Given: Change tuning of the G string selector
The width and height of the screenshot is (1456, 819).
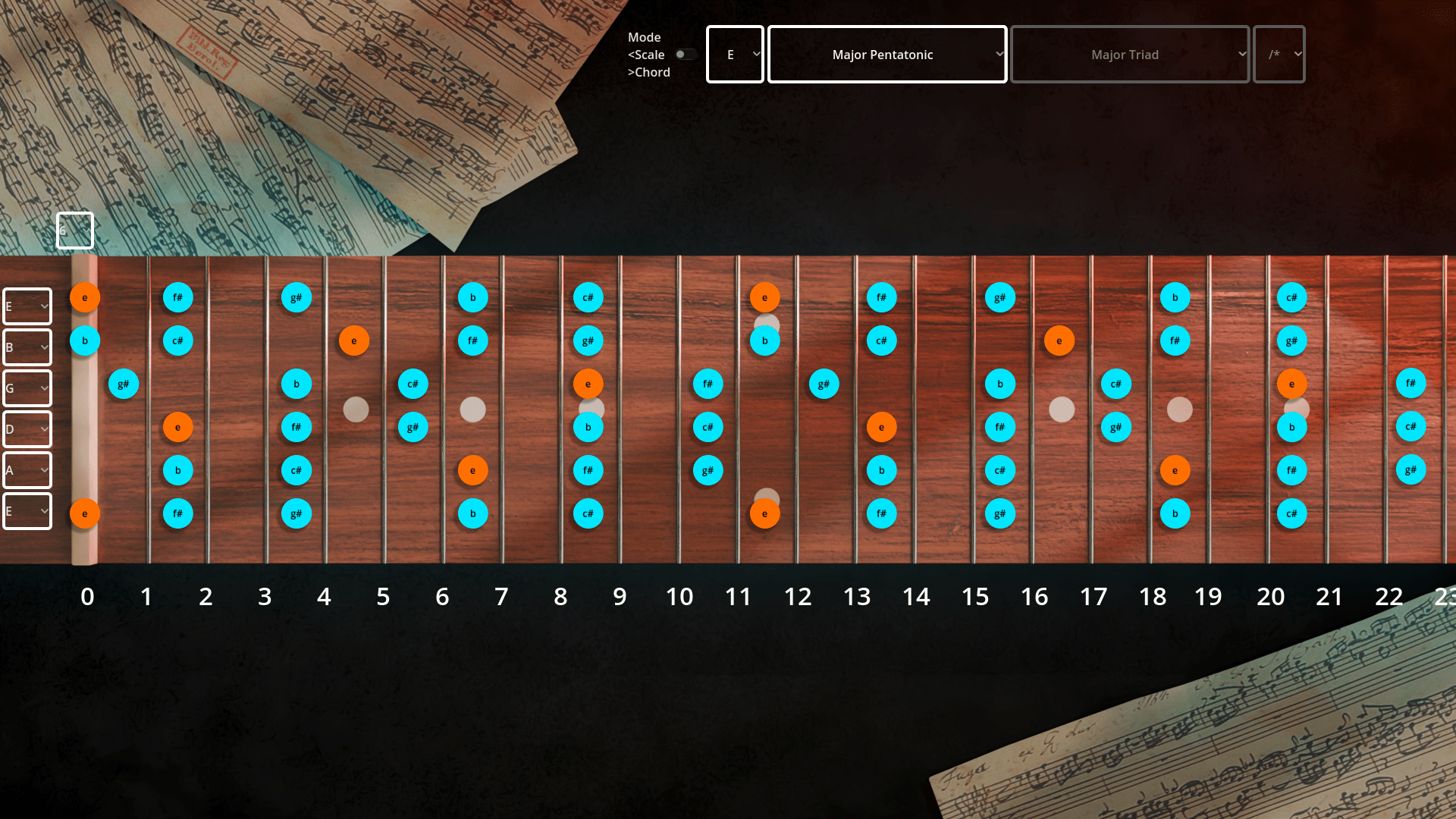Looking at the screenshot, I should pyautogui.click(x=27, y=388).
